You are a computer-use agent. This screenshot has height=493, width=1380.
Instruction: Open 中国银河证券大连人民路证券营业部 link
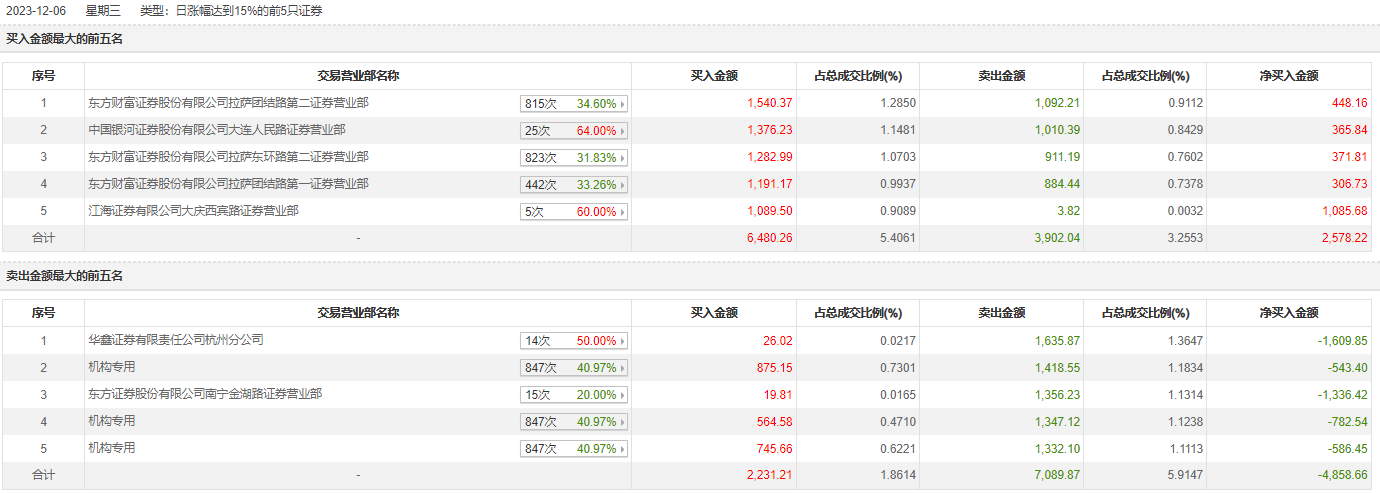pos(217,130)
